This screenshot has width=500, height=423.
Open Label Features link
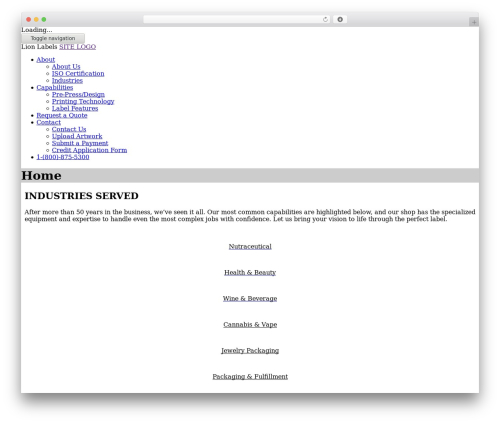click(x=75, y=109)
